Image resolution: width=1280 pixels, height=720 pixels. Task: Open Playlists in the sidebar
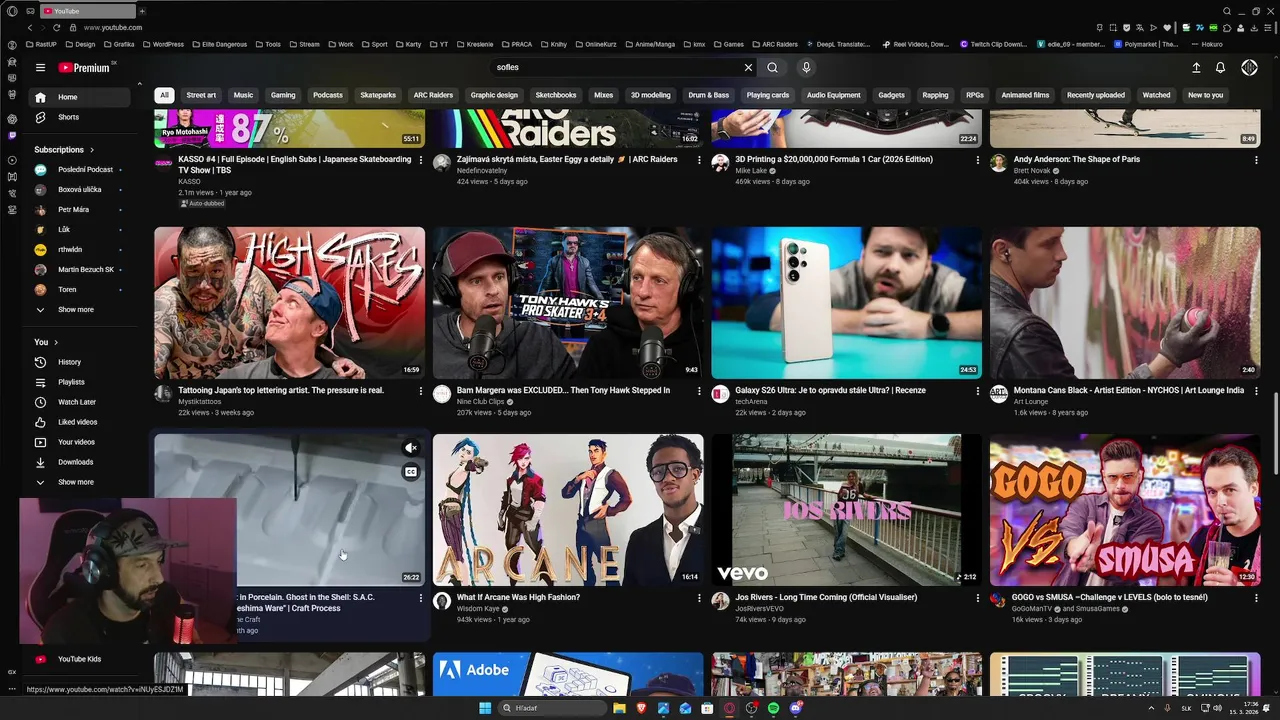pyautogui.click(x=80, y=382)
